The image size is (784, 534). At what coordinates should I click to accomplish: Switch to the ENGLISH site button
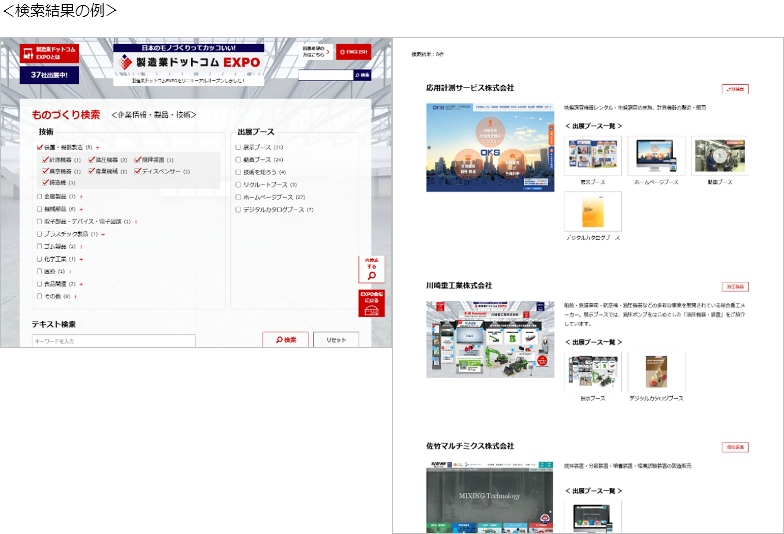coord(354,52)
